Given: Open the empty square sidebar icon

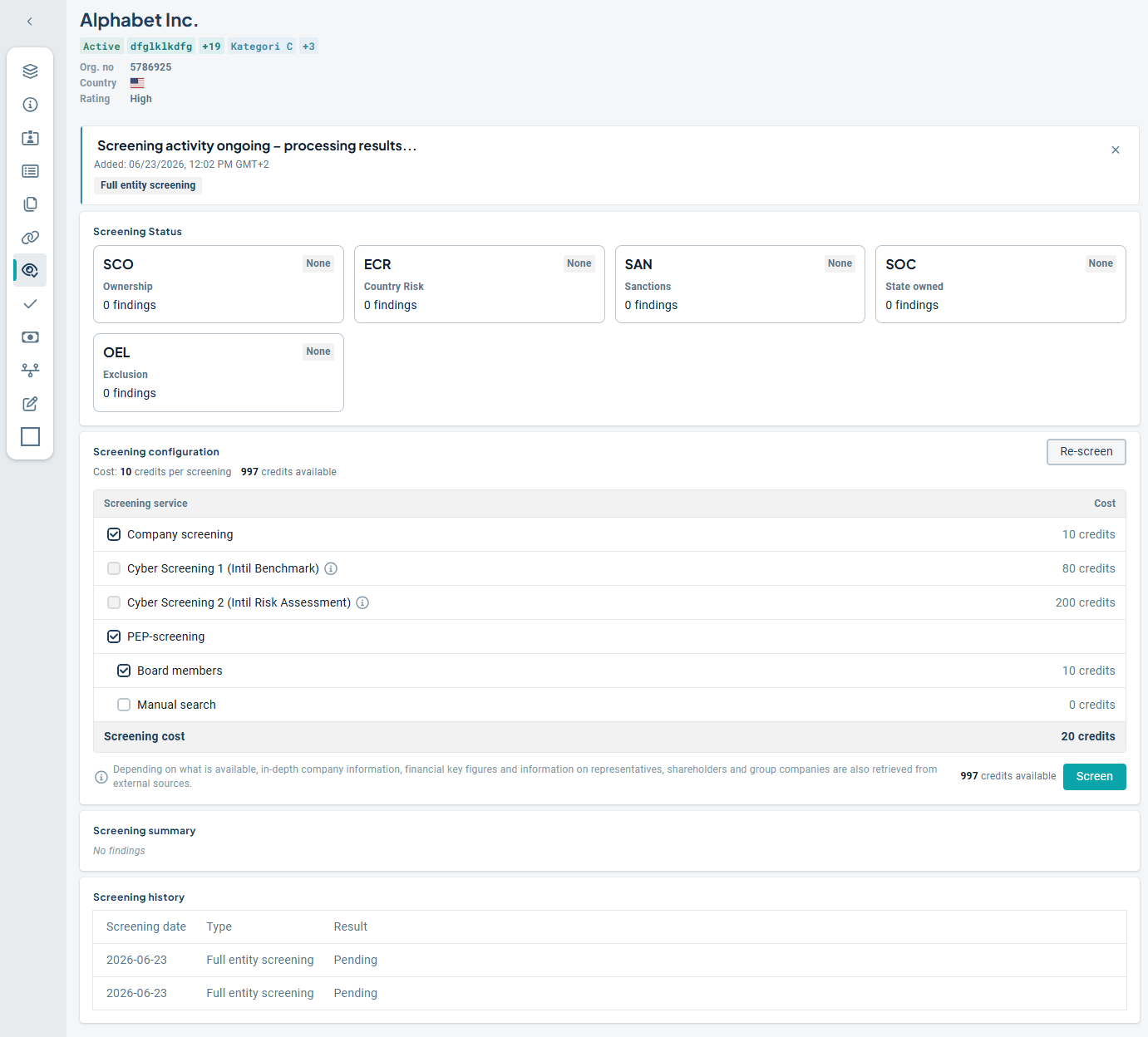Looking at the screenshot, I should click(30, 437).
